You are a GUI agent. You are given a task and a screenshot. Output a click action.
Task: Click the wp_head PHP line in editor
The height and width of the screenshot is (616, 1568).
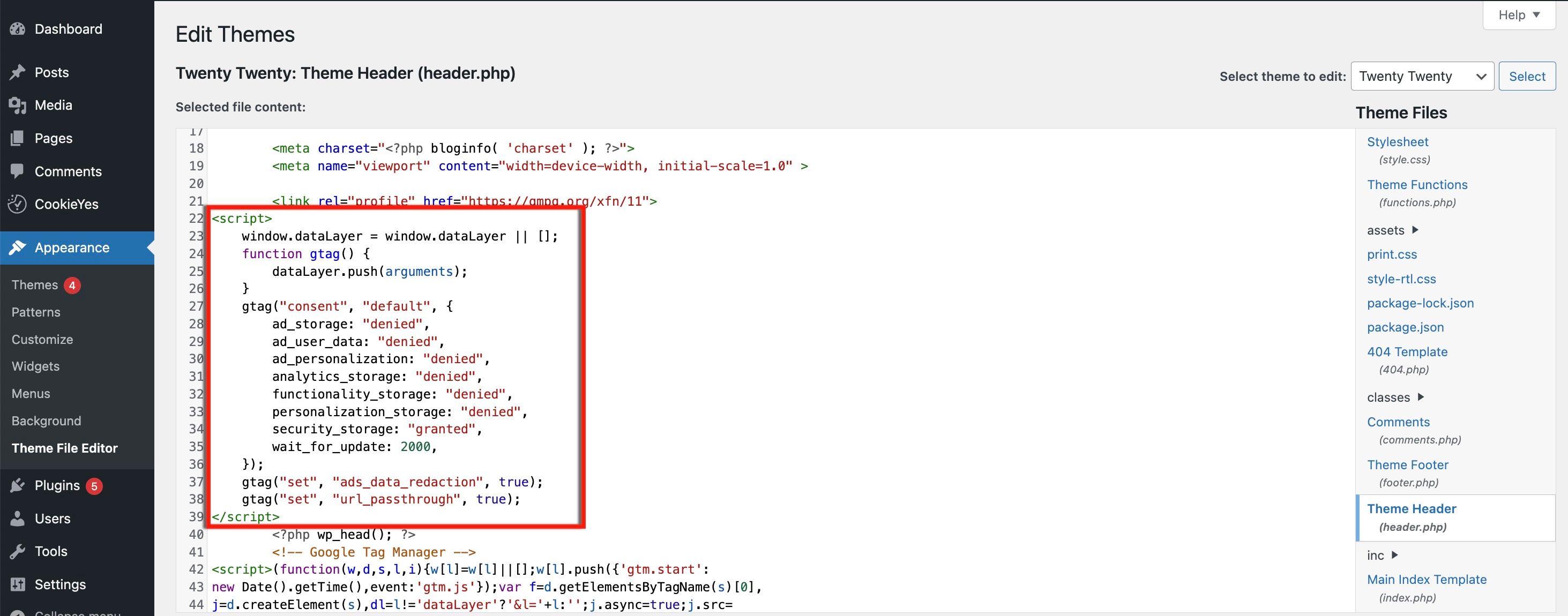click(x=344, y=535)
